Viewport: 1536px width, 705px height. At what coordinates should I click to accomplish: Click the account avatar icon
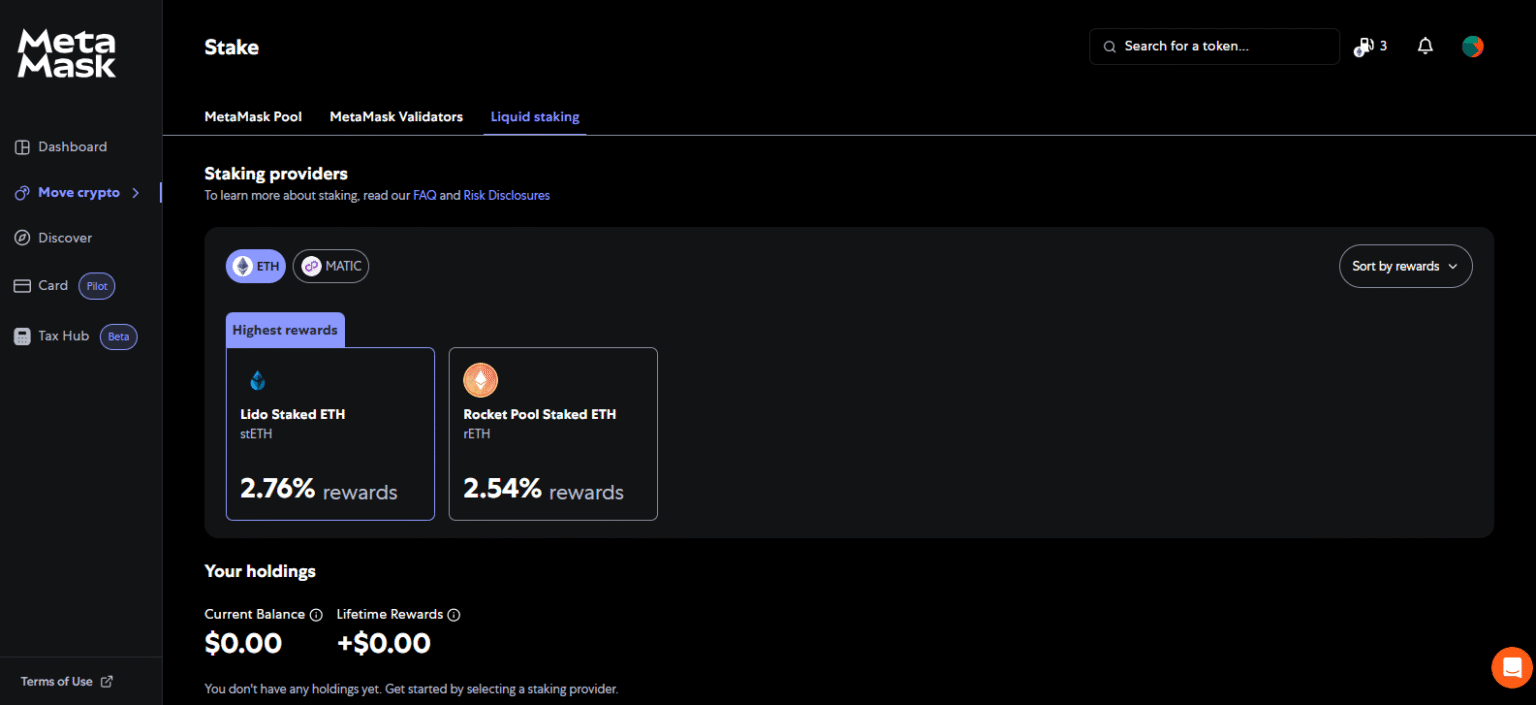(x=1472, y=46)
